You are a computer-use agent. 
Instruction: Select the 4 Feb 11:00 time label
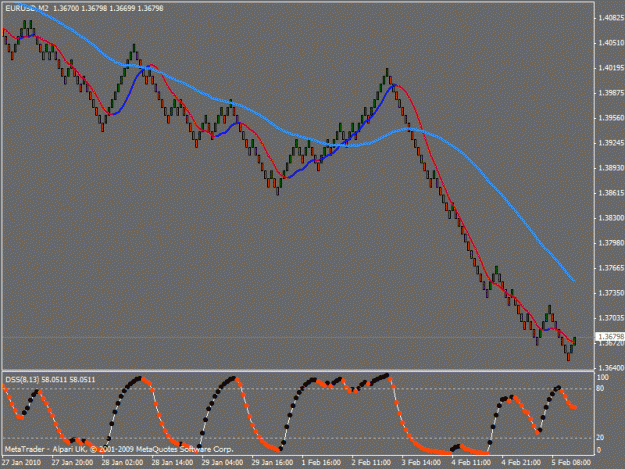coord(471,463)
